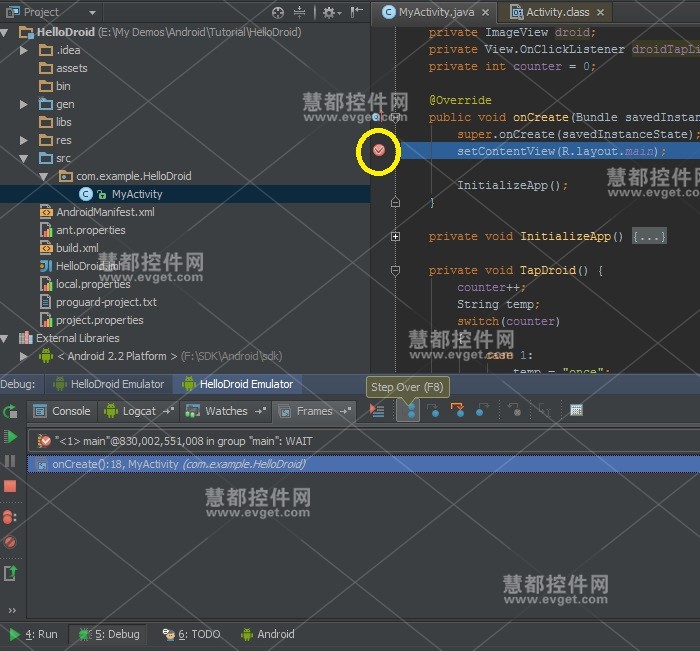
Task: Expand the res folder
Action: 24,140
